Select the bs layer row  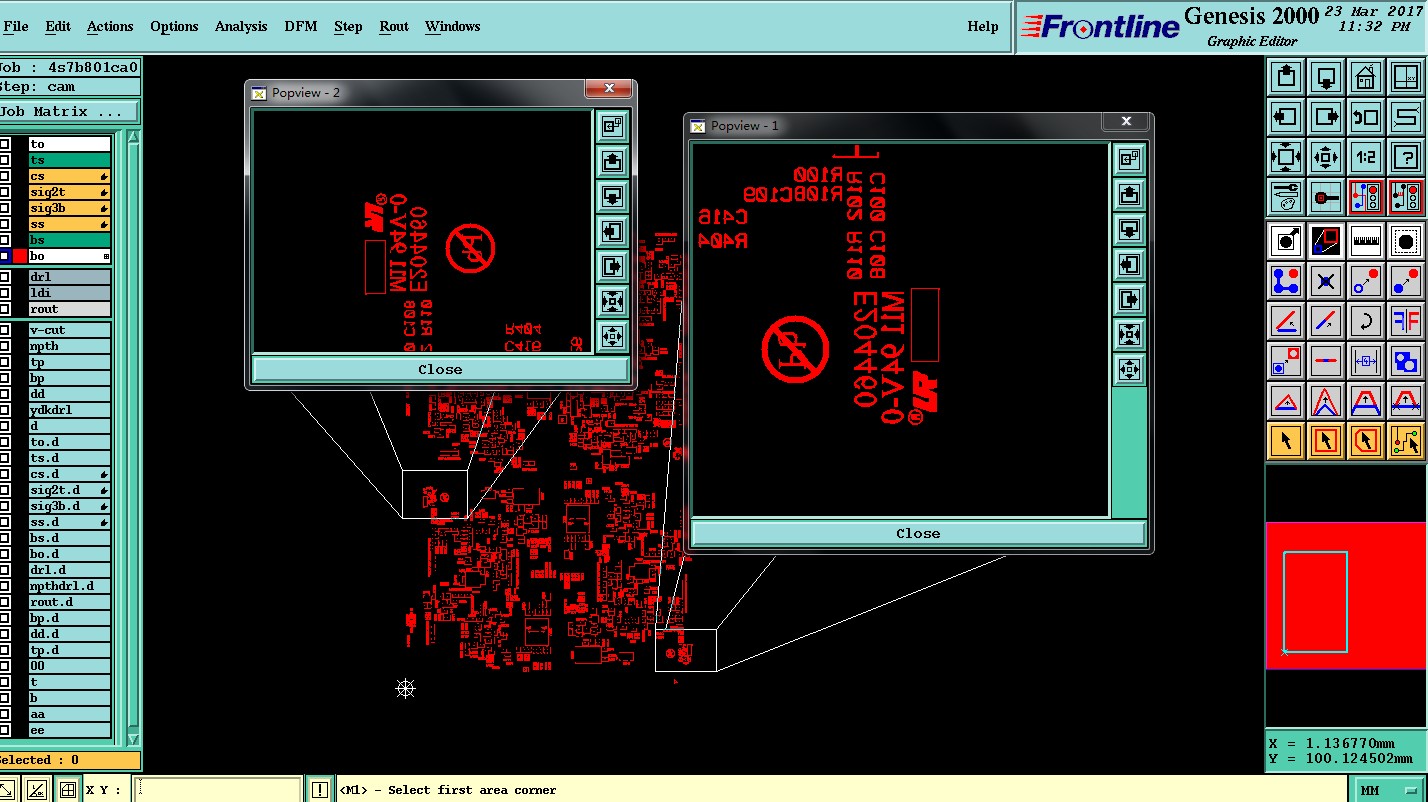[69, 240]
